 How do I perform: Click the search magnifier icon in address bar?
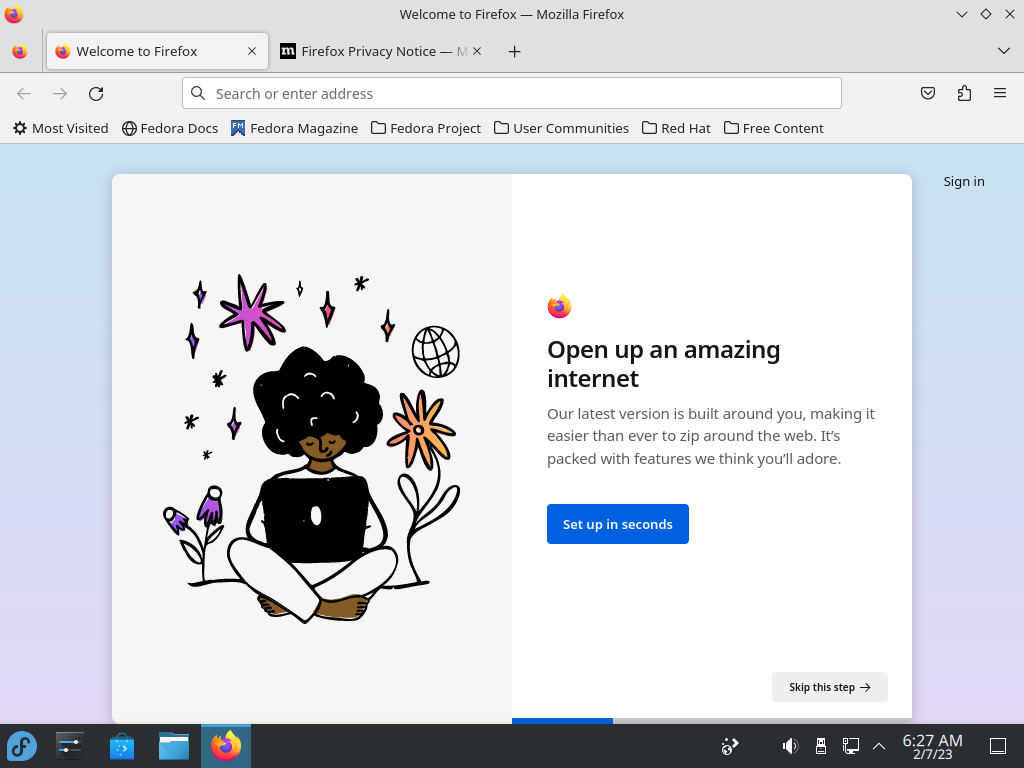[x=198, y=93]
